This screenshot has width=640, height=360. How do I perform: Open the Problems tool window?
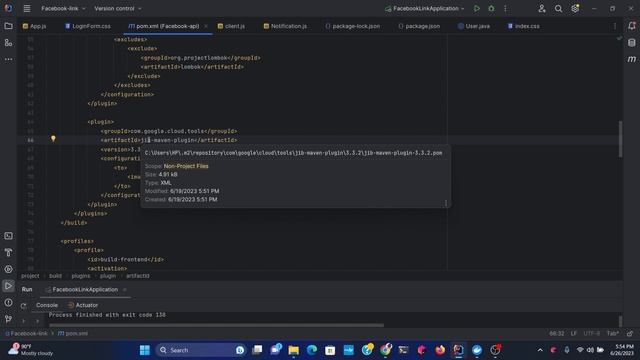[8, 302]
